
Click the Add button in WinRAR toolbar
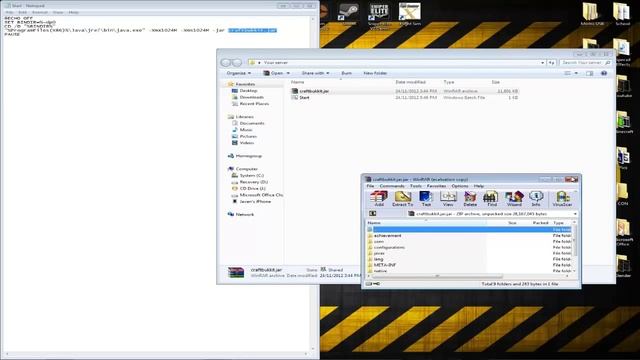(x=379, y=198)
